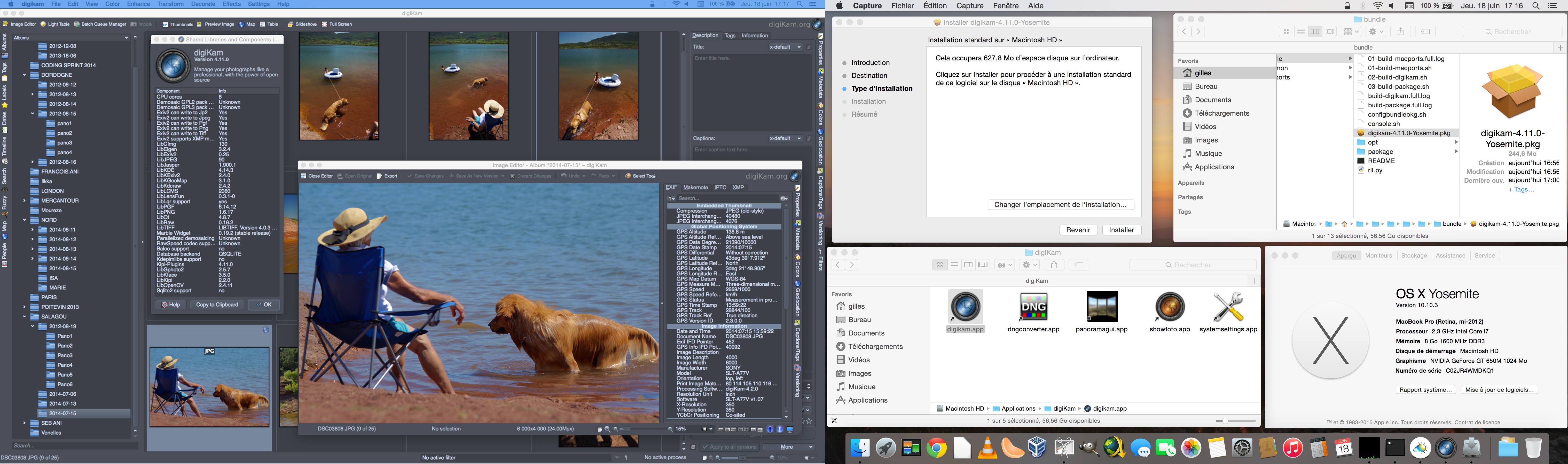1568x464 pixels.
Task: Launch Batch Queue Manager in digiKam
Action: click(x=100, y=24)
